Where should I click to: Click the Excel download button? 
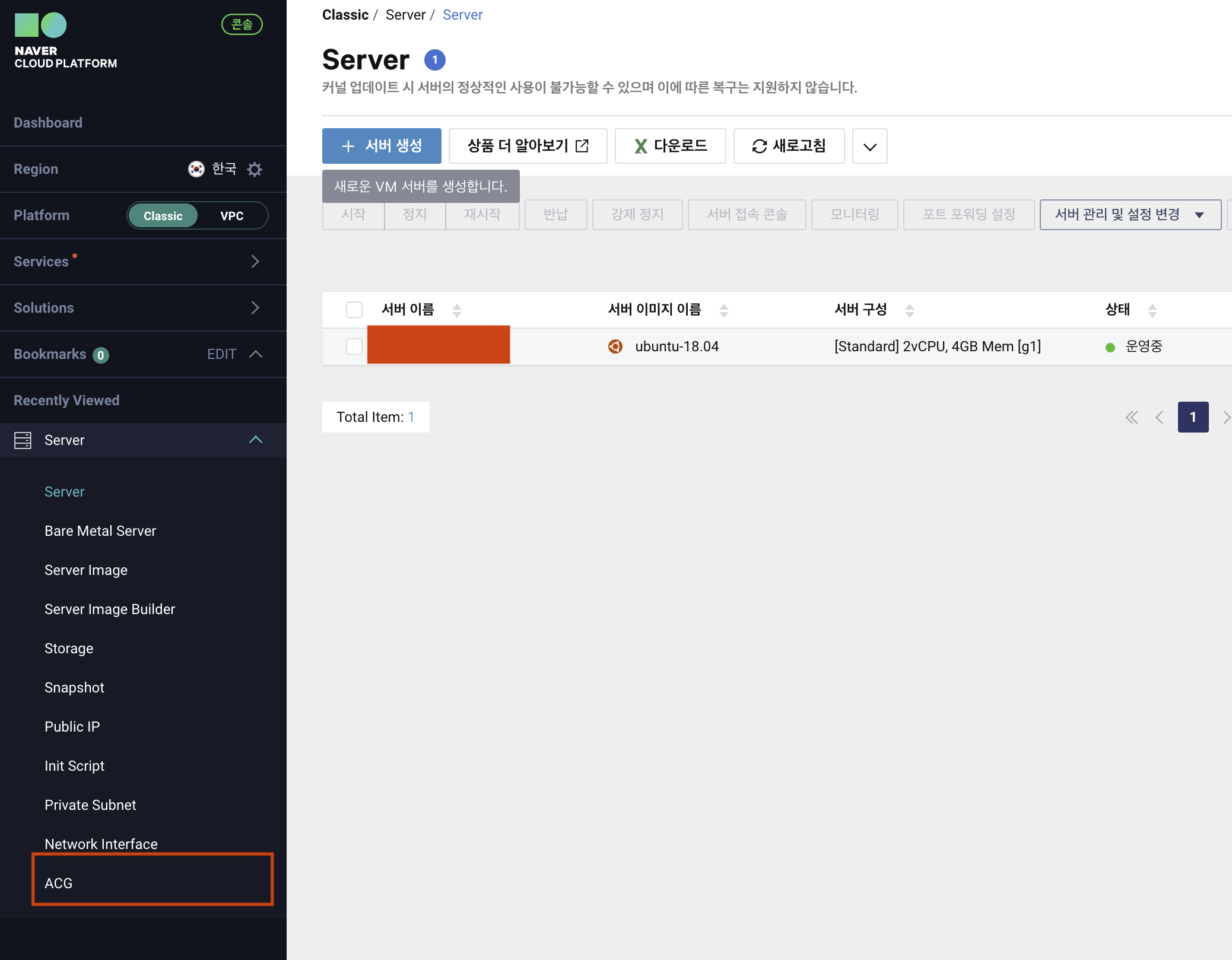pos(670,146)
